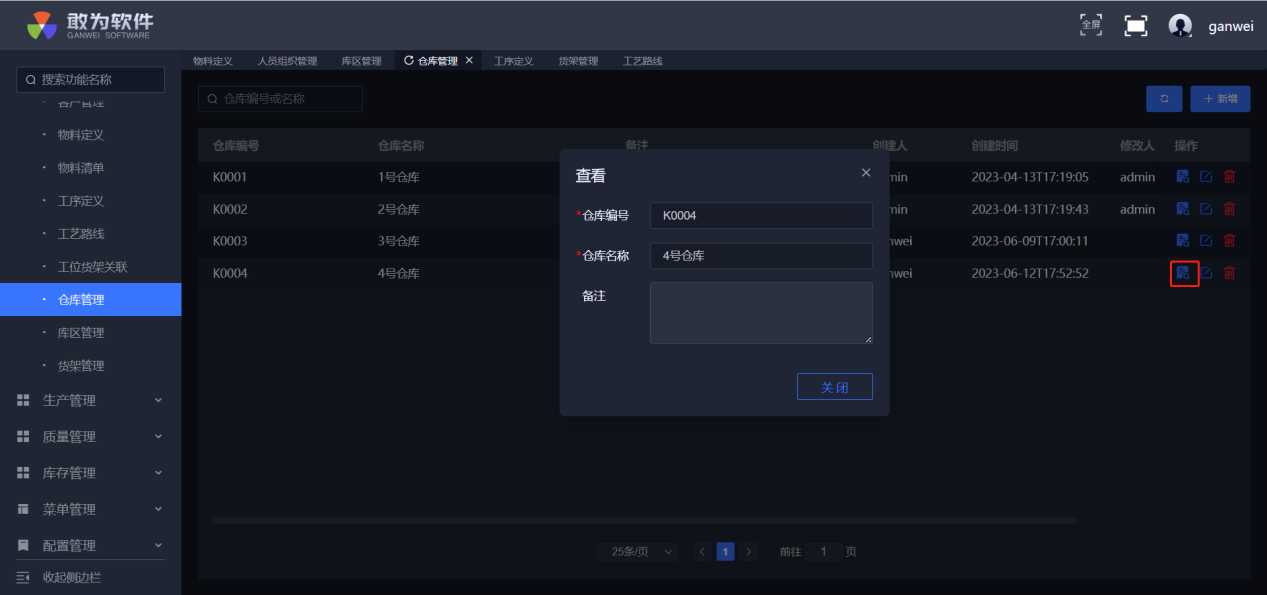Open 库区管理 in sidebar
Image resolution: width=1267 pixels, height=595 pixels.
point(81,333)
